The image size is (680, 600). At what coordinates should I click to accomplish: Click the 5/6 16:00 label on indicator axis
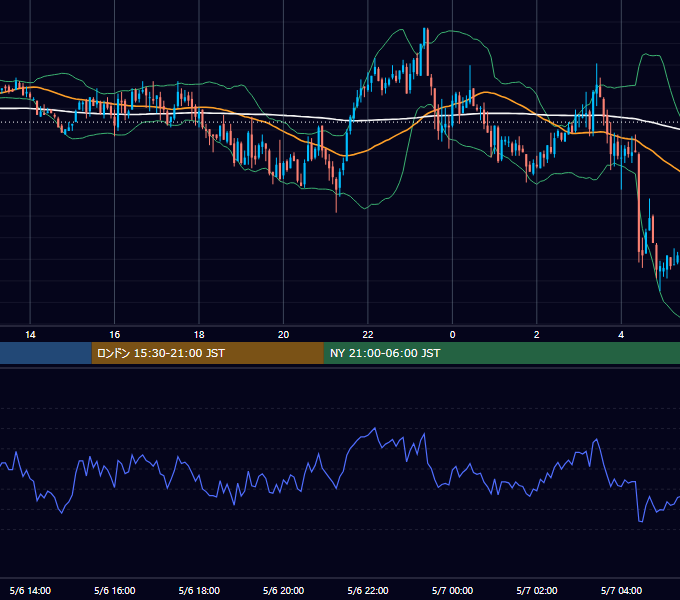[114, 590]
